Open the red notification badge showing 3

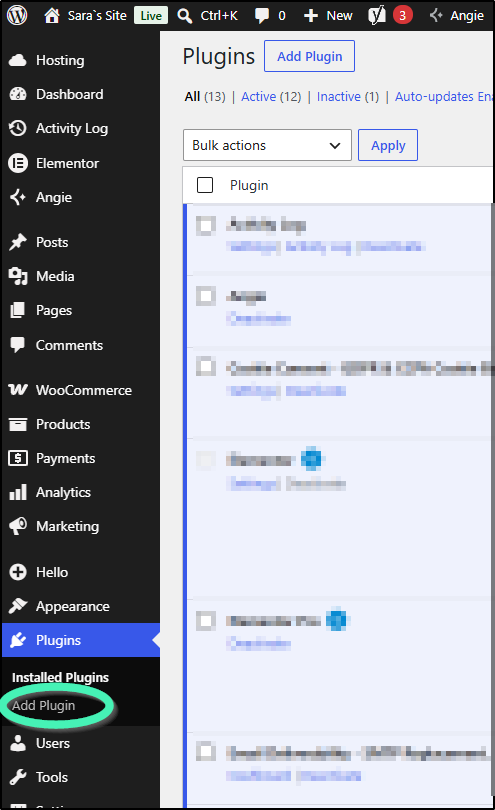click(403, 15)
